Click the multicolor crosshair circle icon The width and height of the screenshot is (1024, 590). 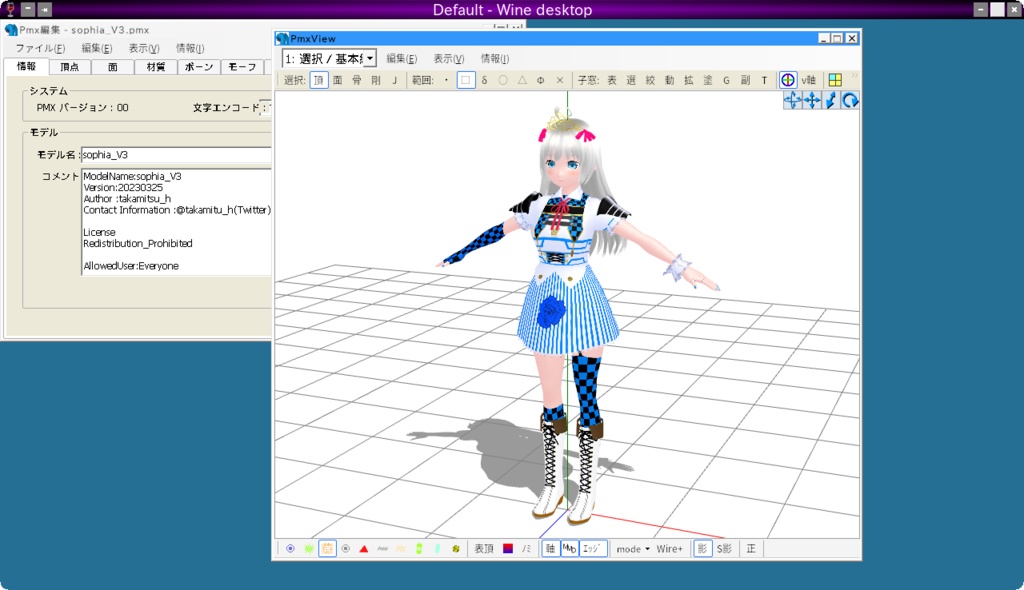pos(788,80)
